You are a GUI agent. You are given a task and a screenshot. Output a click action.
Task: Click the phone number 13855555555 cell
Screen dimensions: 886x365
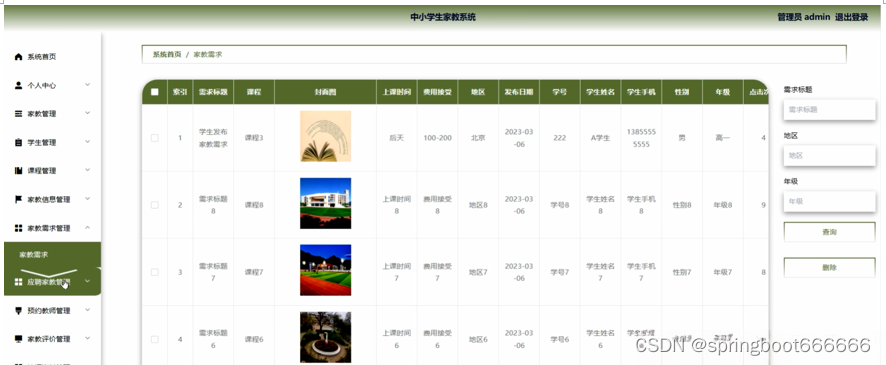[x=641, y=138]
